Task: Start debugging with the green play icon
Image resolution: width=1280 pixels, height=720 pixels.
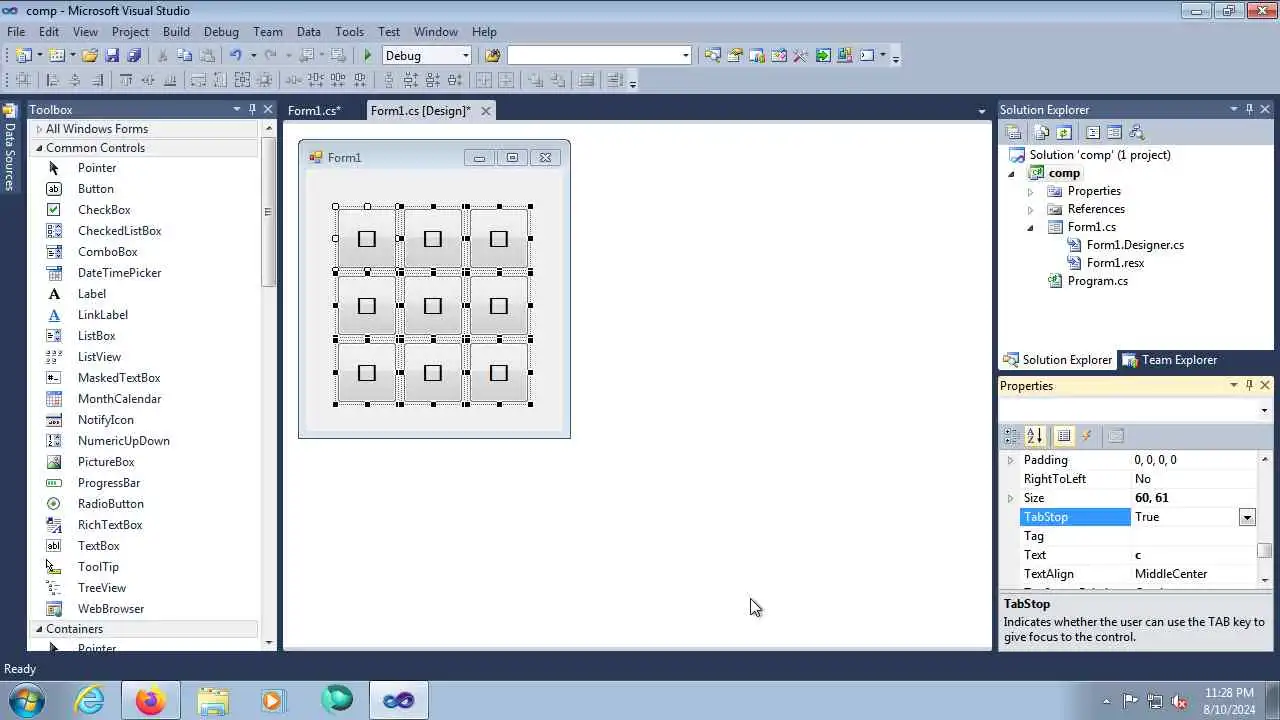Action: 368,56
